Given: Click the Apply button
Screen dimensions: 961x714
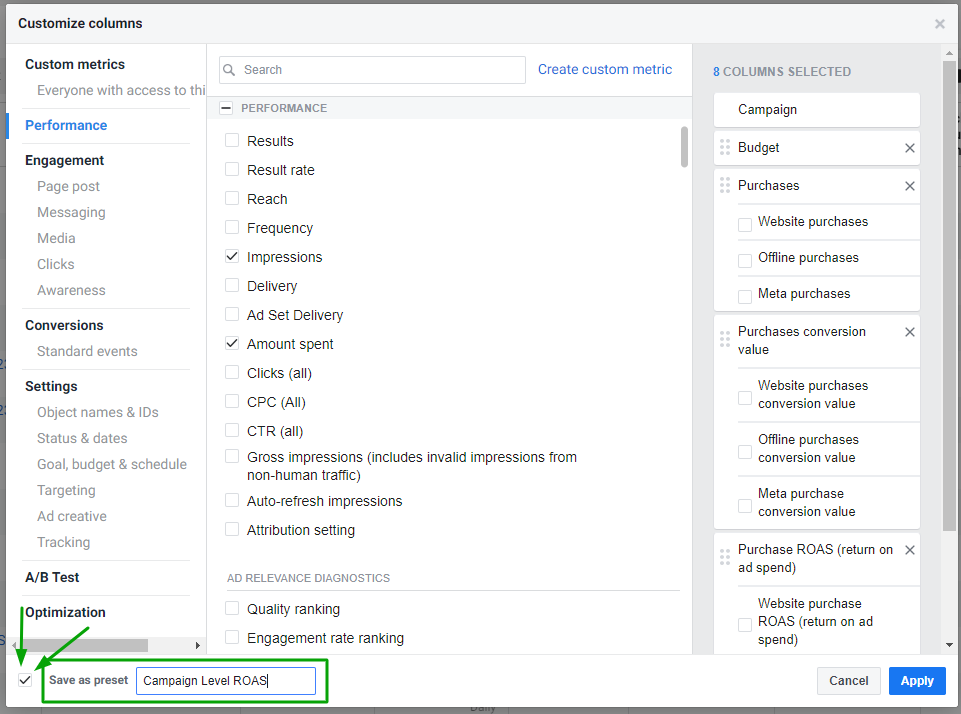Looking at the screenshot, I should pyautogui.click(x=916, y=681).
